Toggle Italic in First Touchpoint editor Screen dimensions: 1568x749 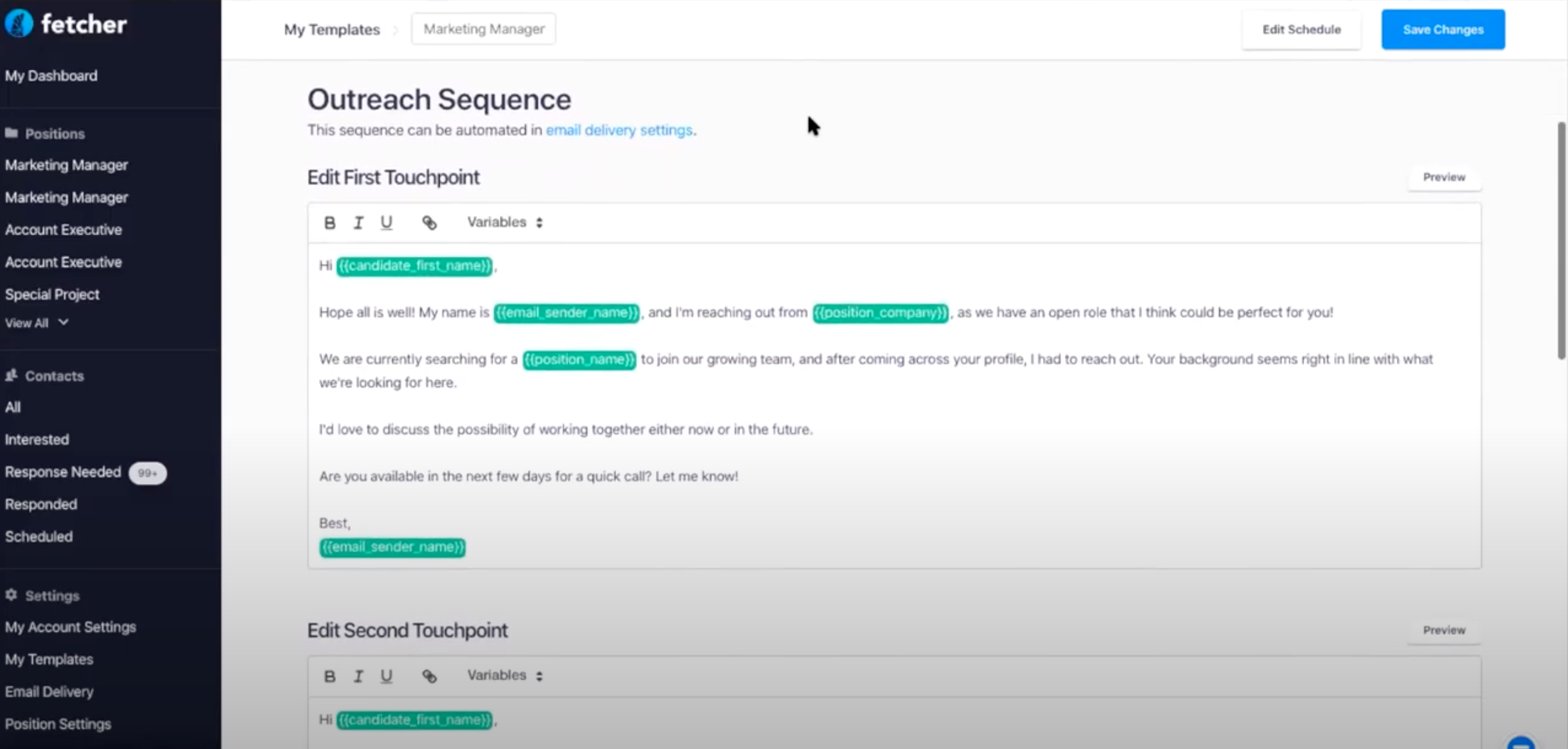pyautogui.click(x=358, y=223)
